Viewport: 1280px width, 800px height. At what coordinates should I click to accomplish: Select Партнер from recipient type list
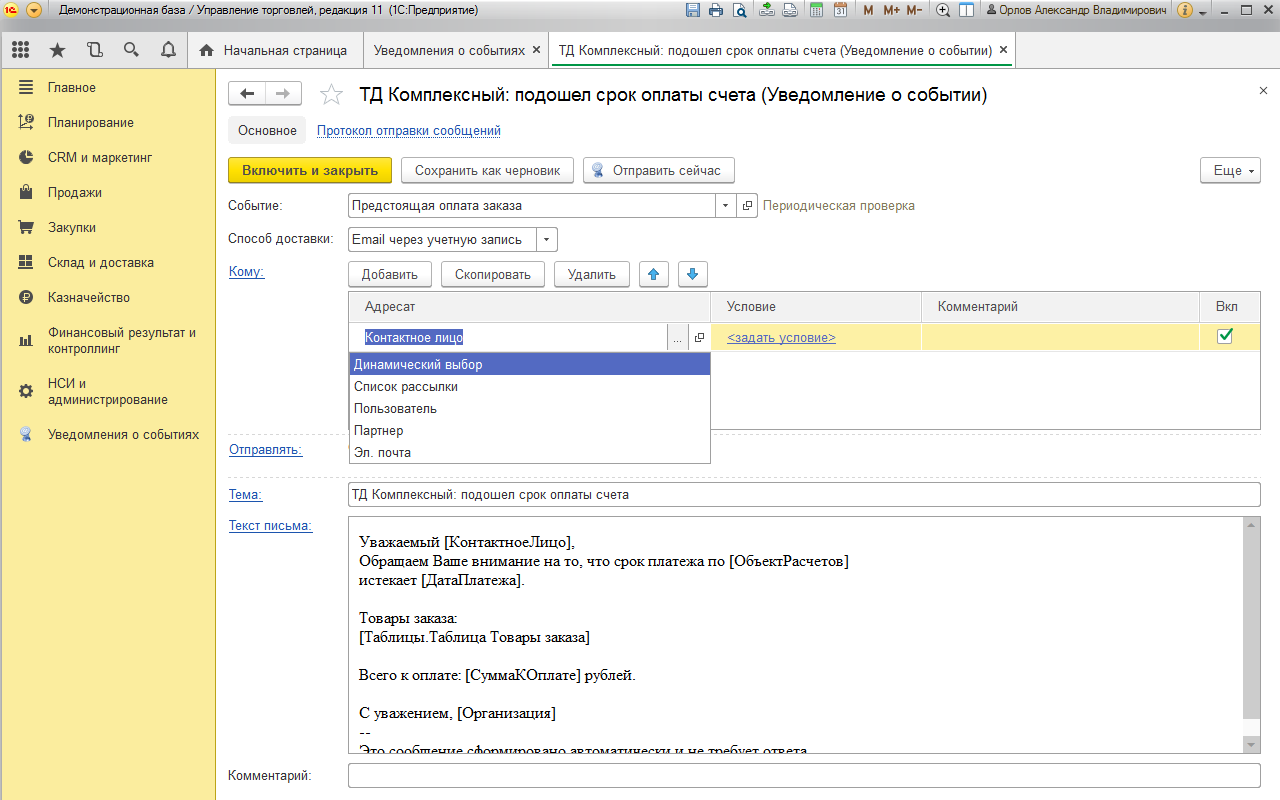click(x=379, y=431)
